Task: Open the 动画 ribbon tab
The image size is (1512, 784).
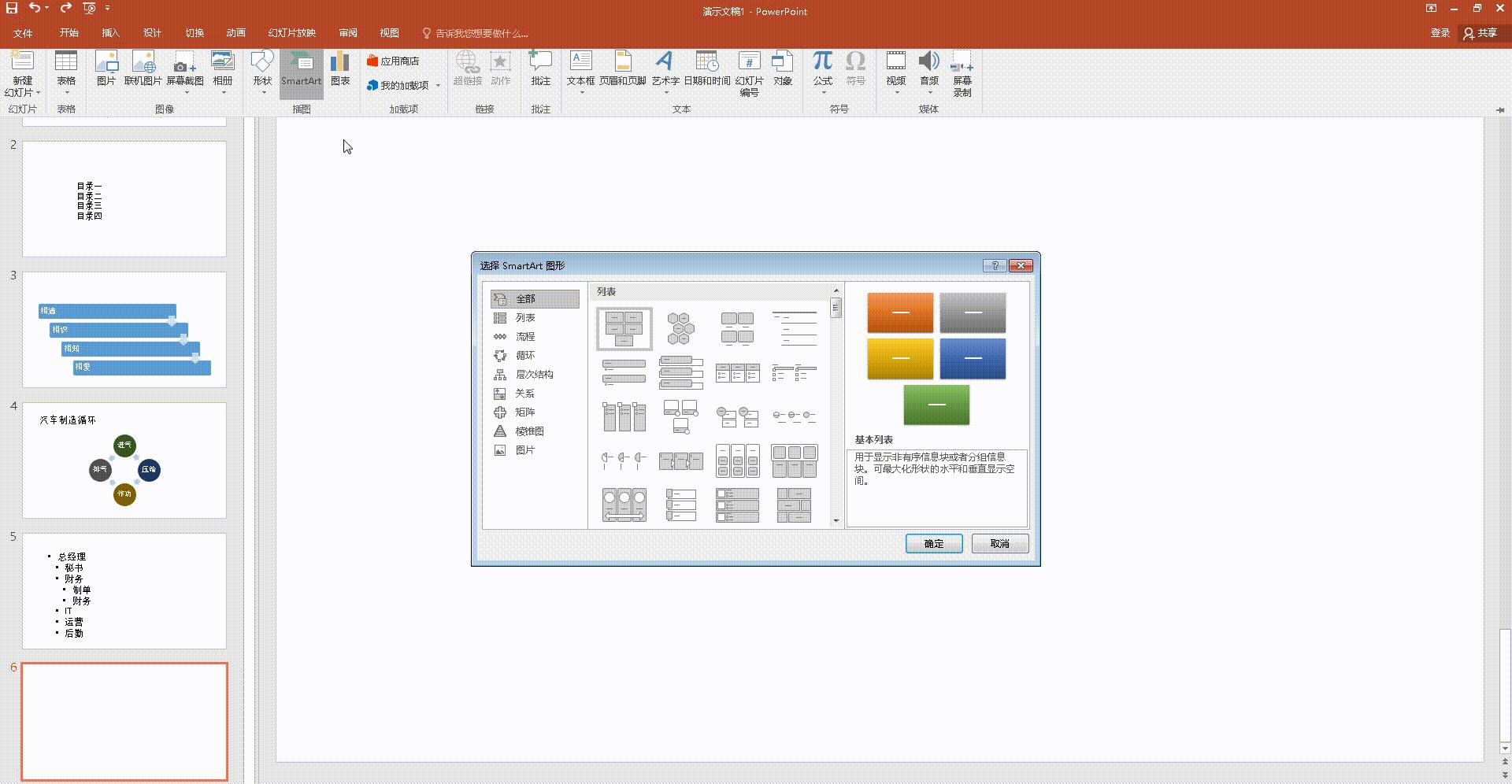Action: [235, 33]
